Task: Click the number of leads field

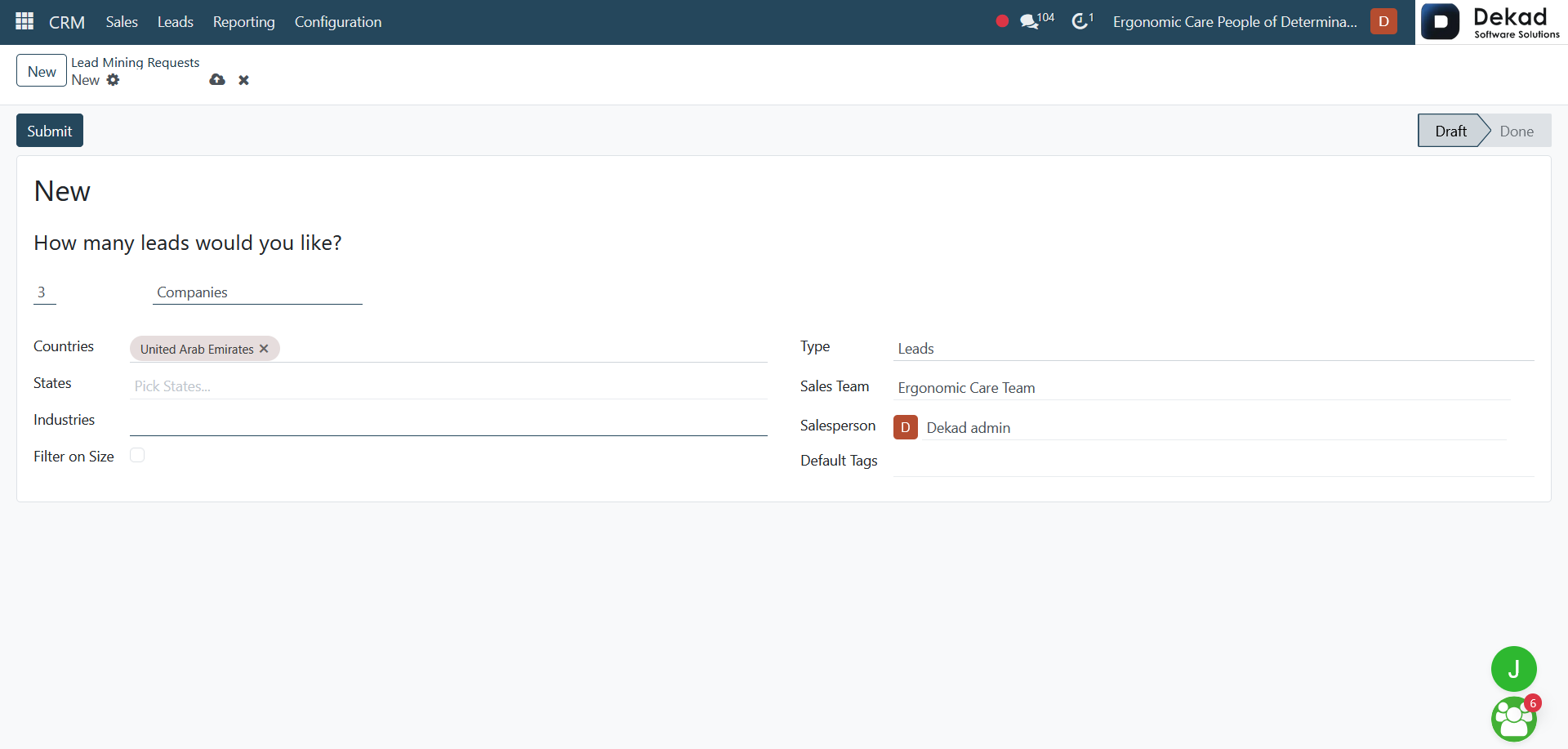Action: pos(45,292)
